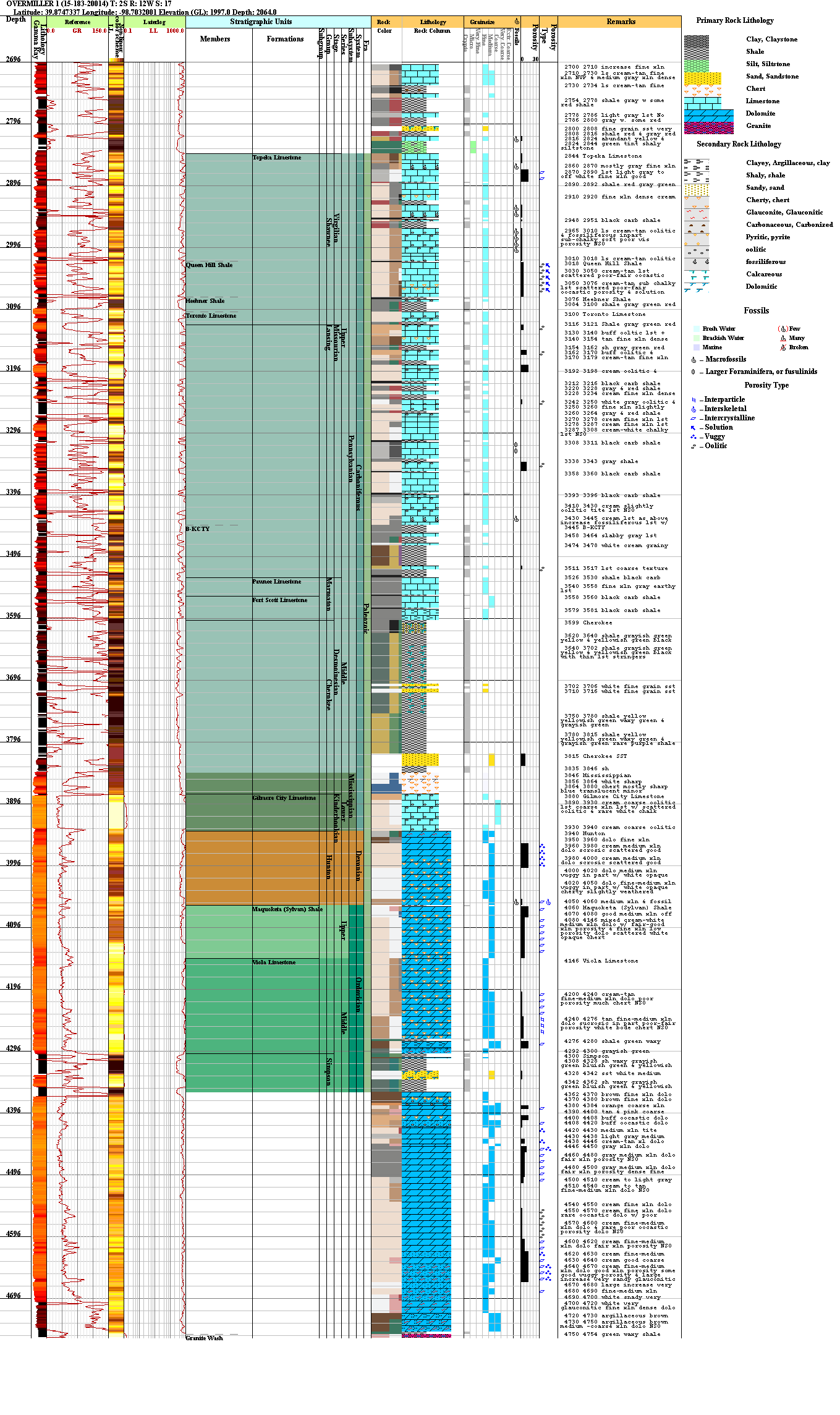Screen dimensions: 840x1415
Task: Click the Topeka Limestone formation label
Action: coord(277,158)
